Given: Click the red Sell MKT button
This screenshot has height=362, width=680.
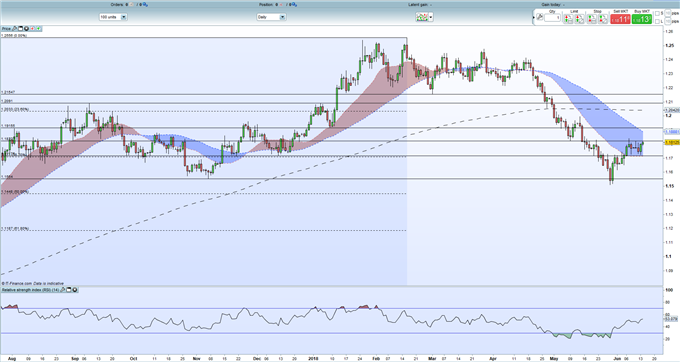Looking at the screenshot, I should 620,19.
